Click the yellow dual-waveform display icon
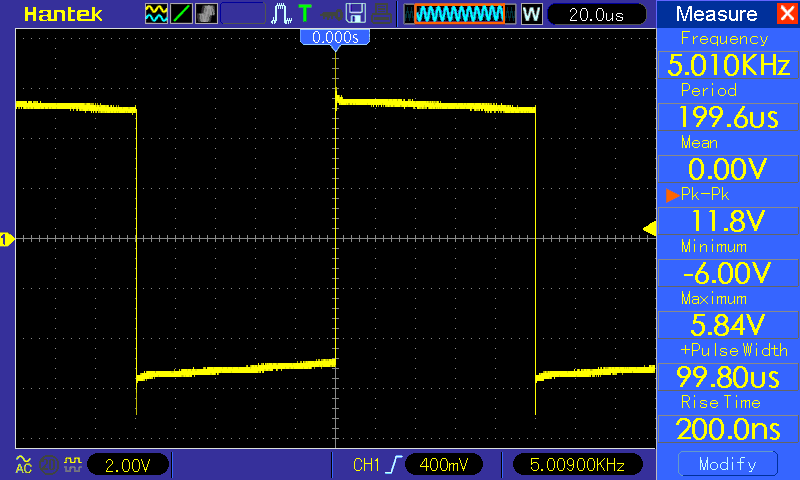Image resolution: width=800 pixels, height=480 pixels. [156, 14]
